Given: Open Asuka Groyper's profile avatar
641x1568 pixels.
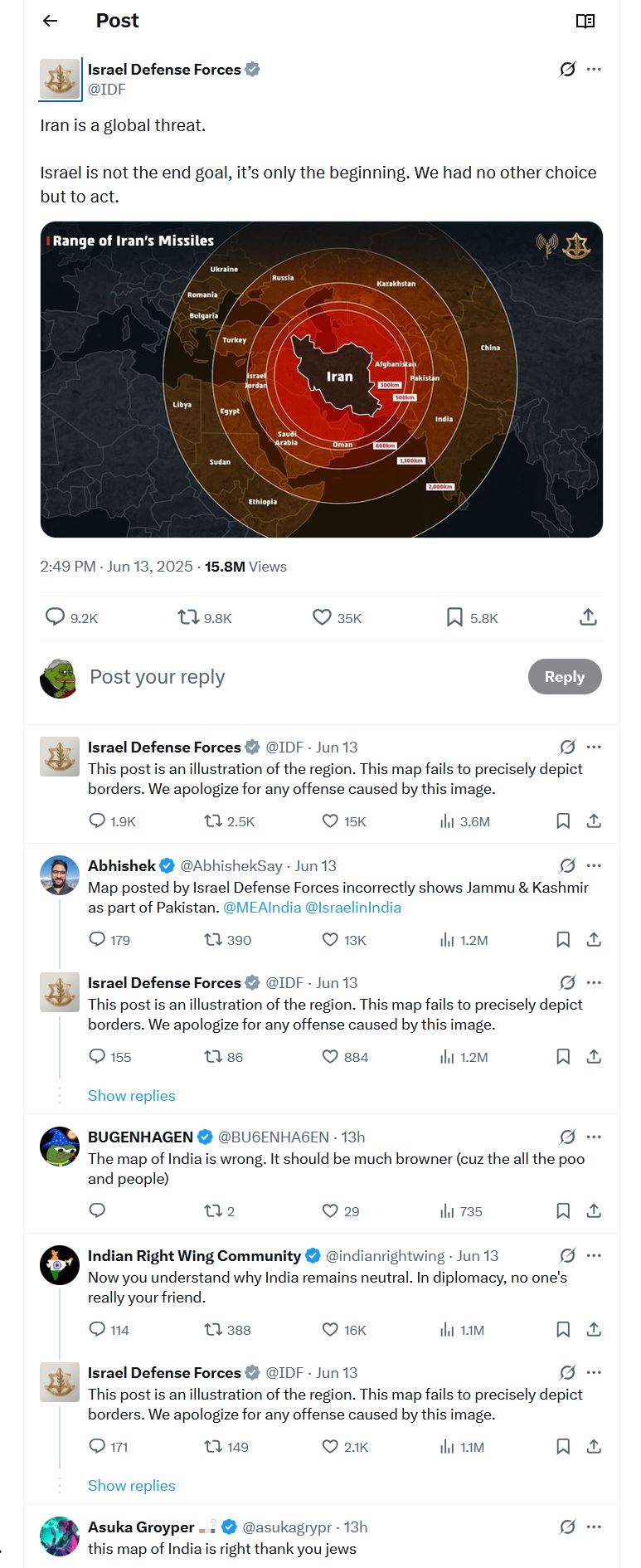Looking at the screenshot, I should (60, 1536).
